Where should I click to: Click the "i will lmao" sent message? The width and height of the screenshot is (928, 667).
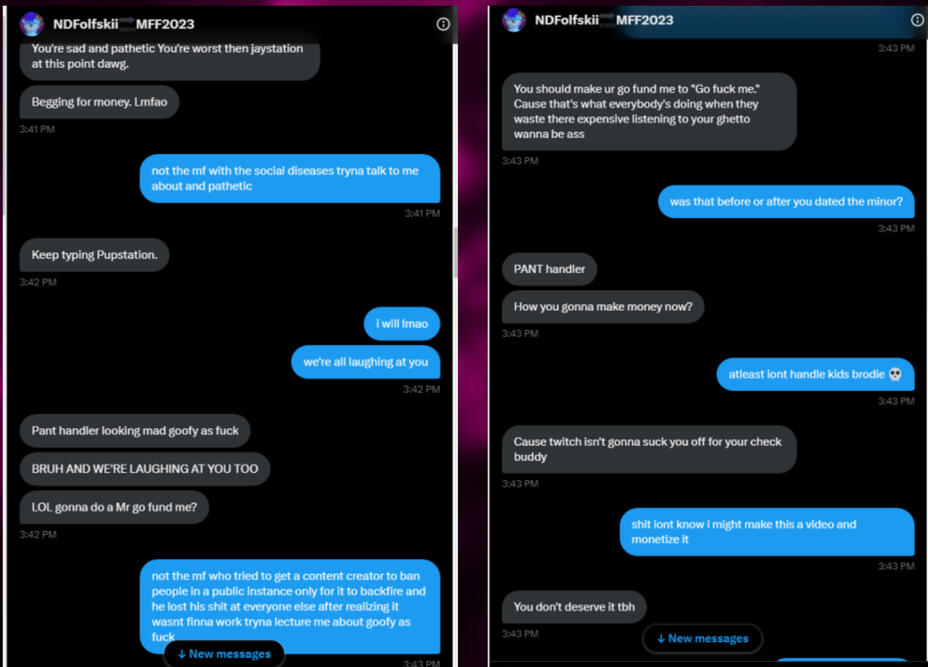click(402, 324)
